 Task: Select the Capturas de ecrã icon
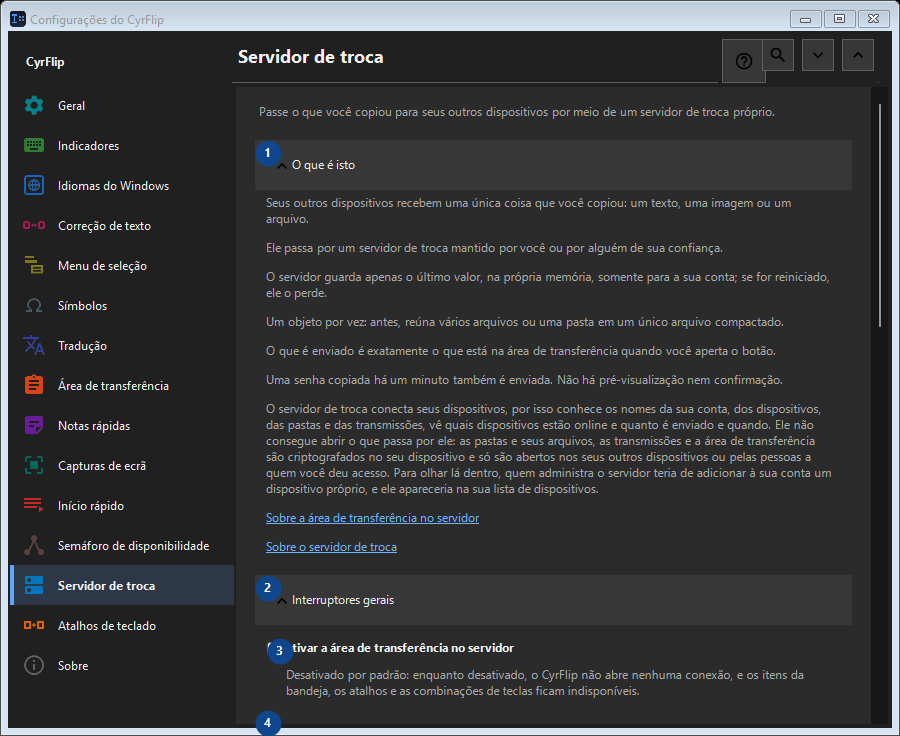click(x=34, y=465)
